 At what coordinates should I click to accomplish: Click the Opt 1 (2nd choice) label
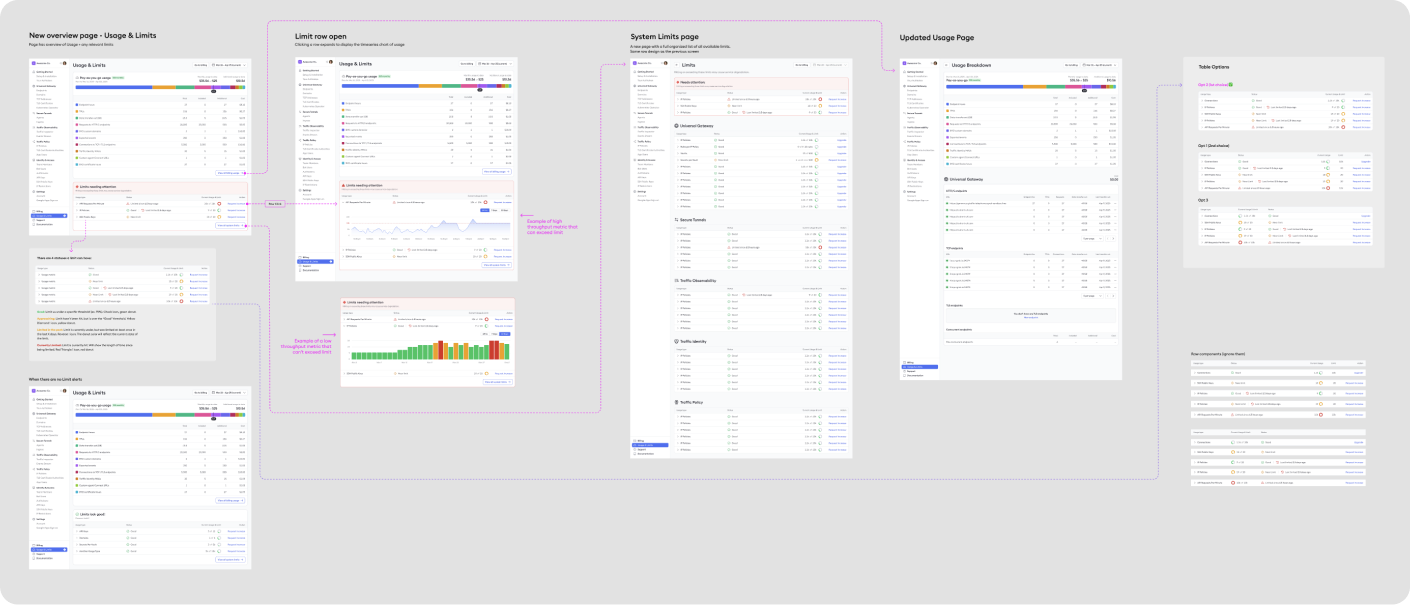click(x=1214, y=145)
